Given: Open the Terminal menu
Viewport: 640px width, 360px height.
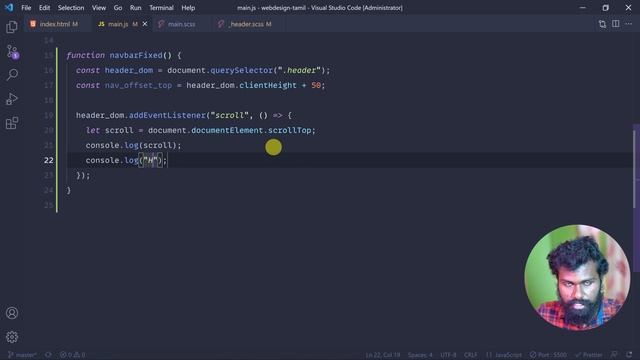Looking at the screenshot, I should 161,8.
